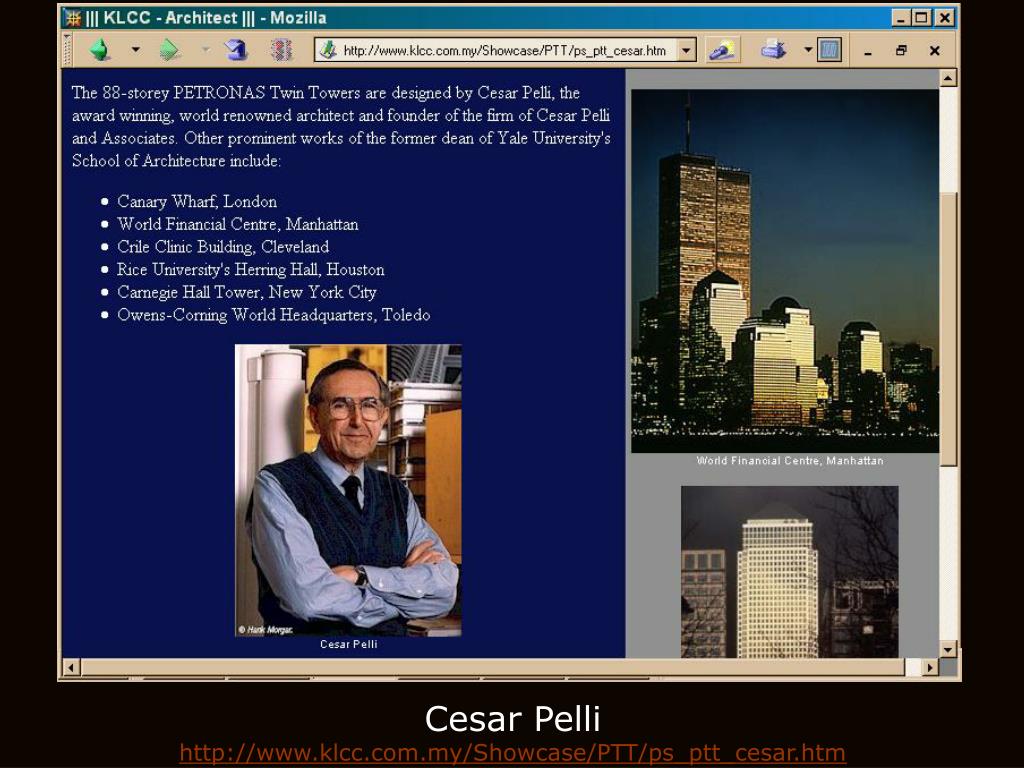Click the horizontal scrollbar right arrow

click(929, 667)
